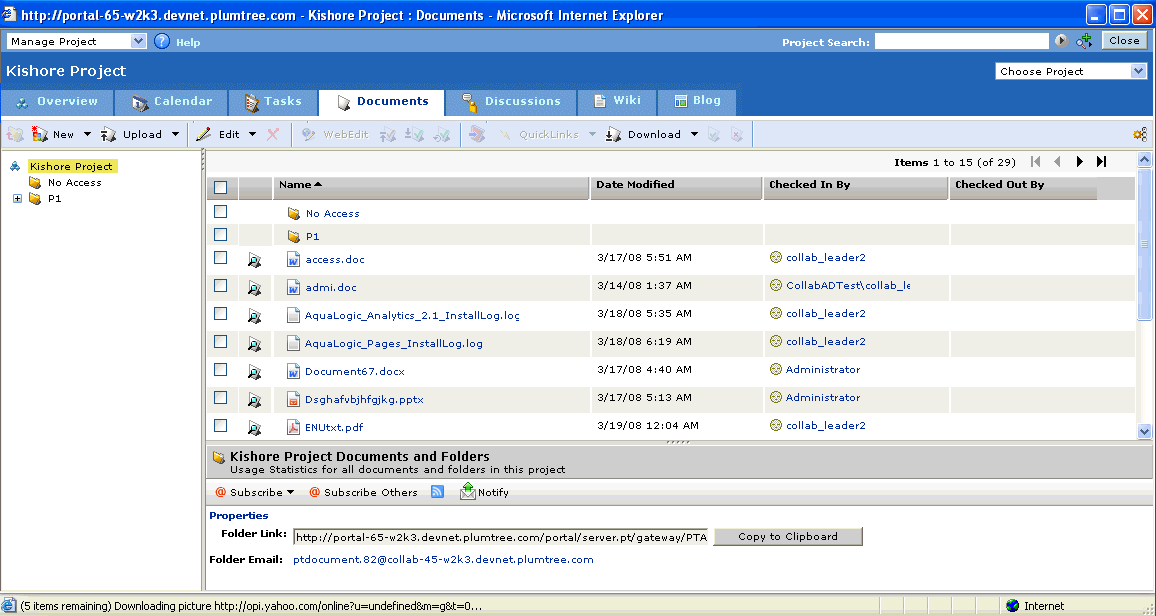The height and width of the screenshot is (616, 1156).
Task: Select No Access folder in tree
Action: [74, 183]
